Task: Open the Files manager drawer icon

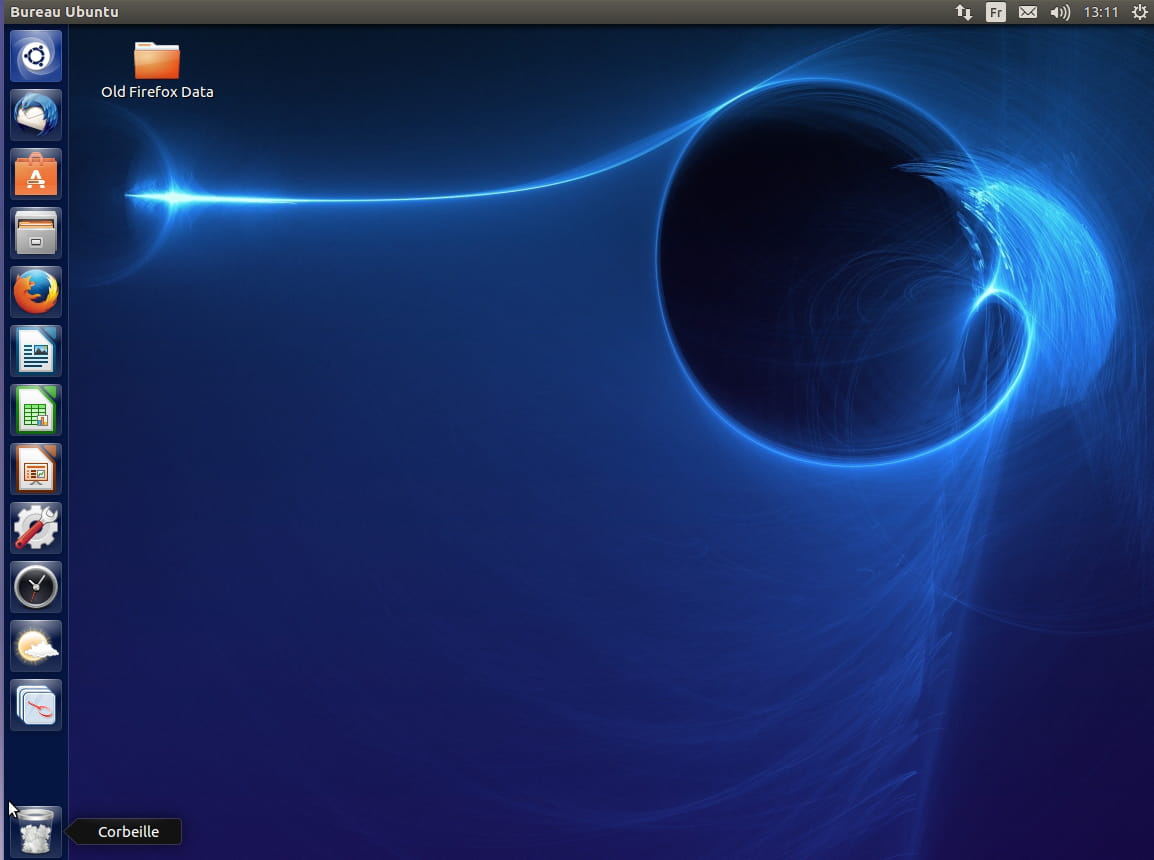Action: click(36, 233)
